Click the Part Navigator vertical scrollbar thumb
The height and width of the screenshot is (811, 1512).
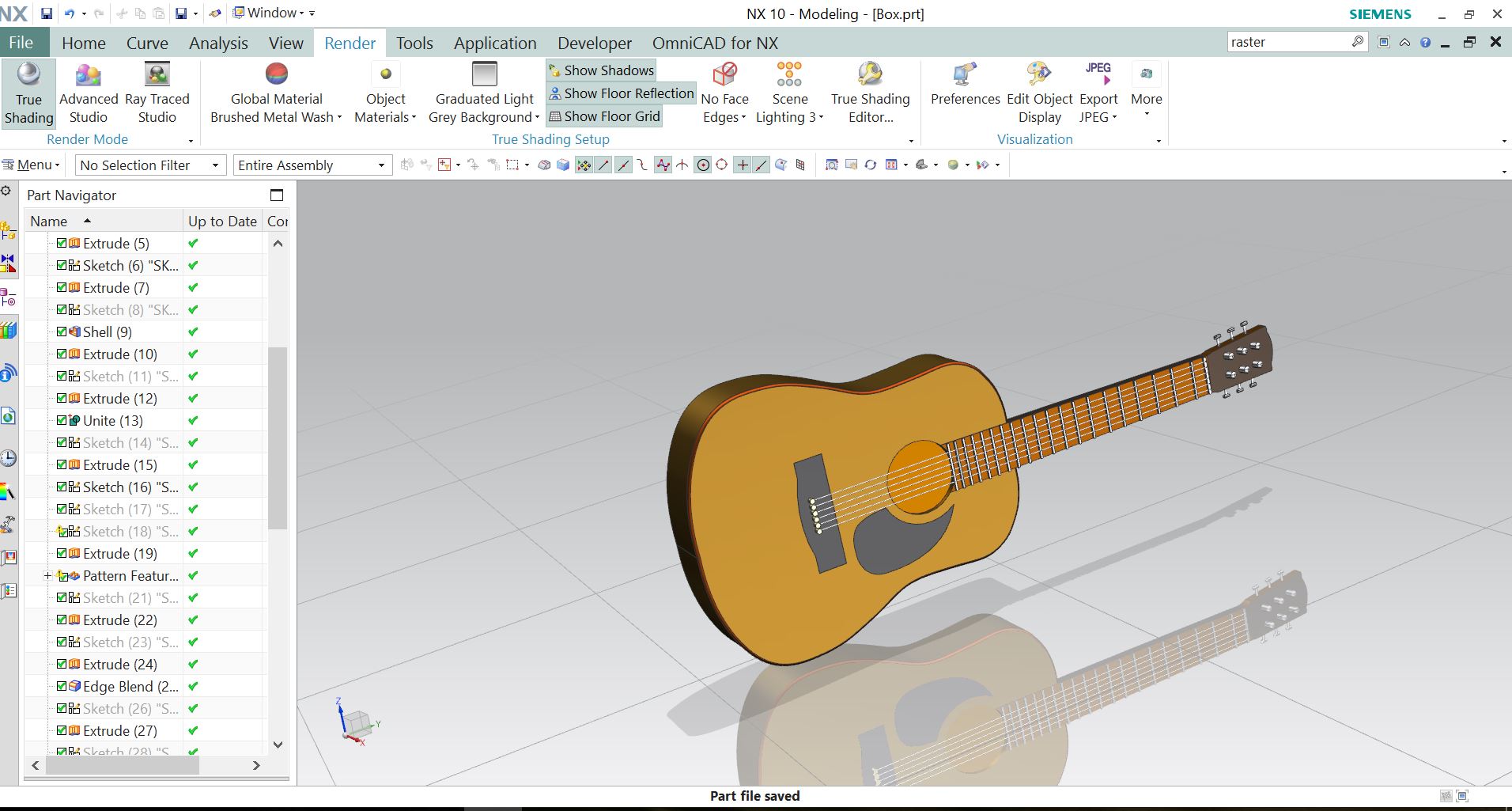[x=278, y=438]
